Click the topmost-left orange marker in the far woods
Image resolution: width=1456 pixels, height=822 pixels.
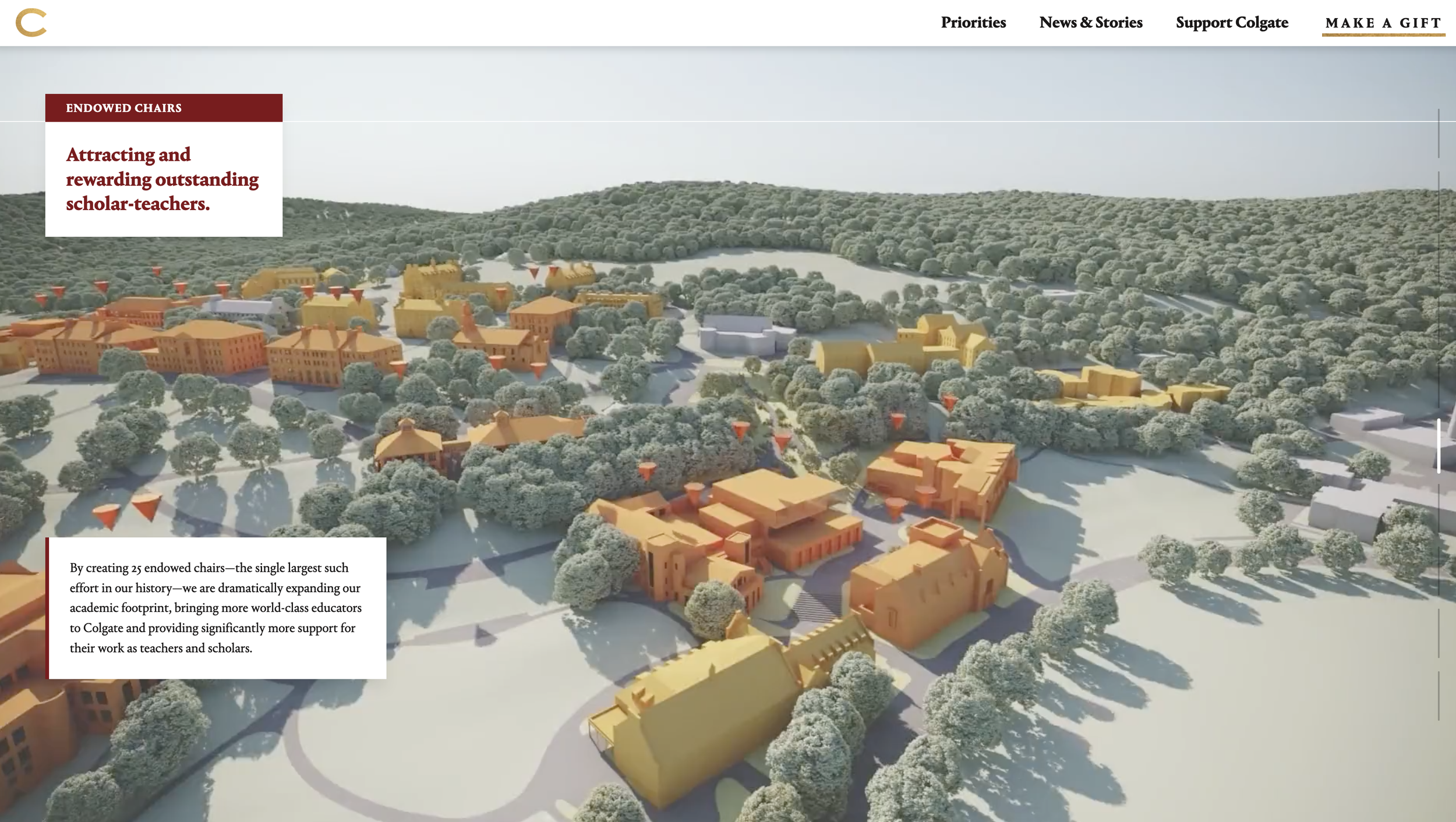tap(157, 271)
